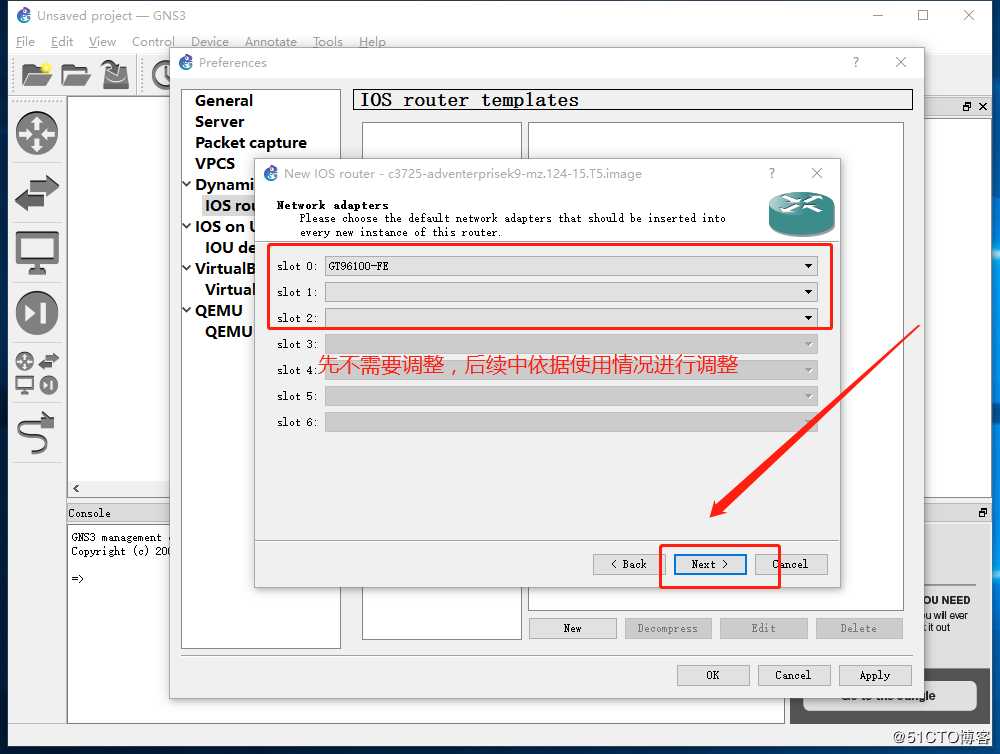
Task: Save project toolbar icon
Action: coord(115,75)
